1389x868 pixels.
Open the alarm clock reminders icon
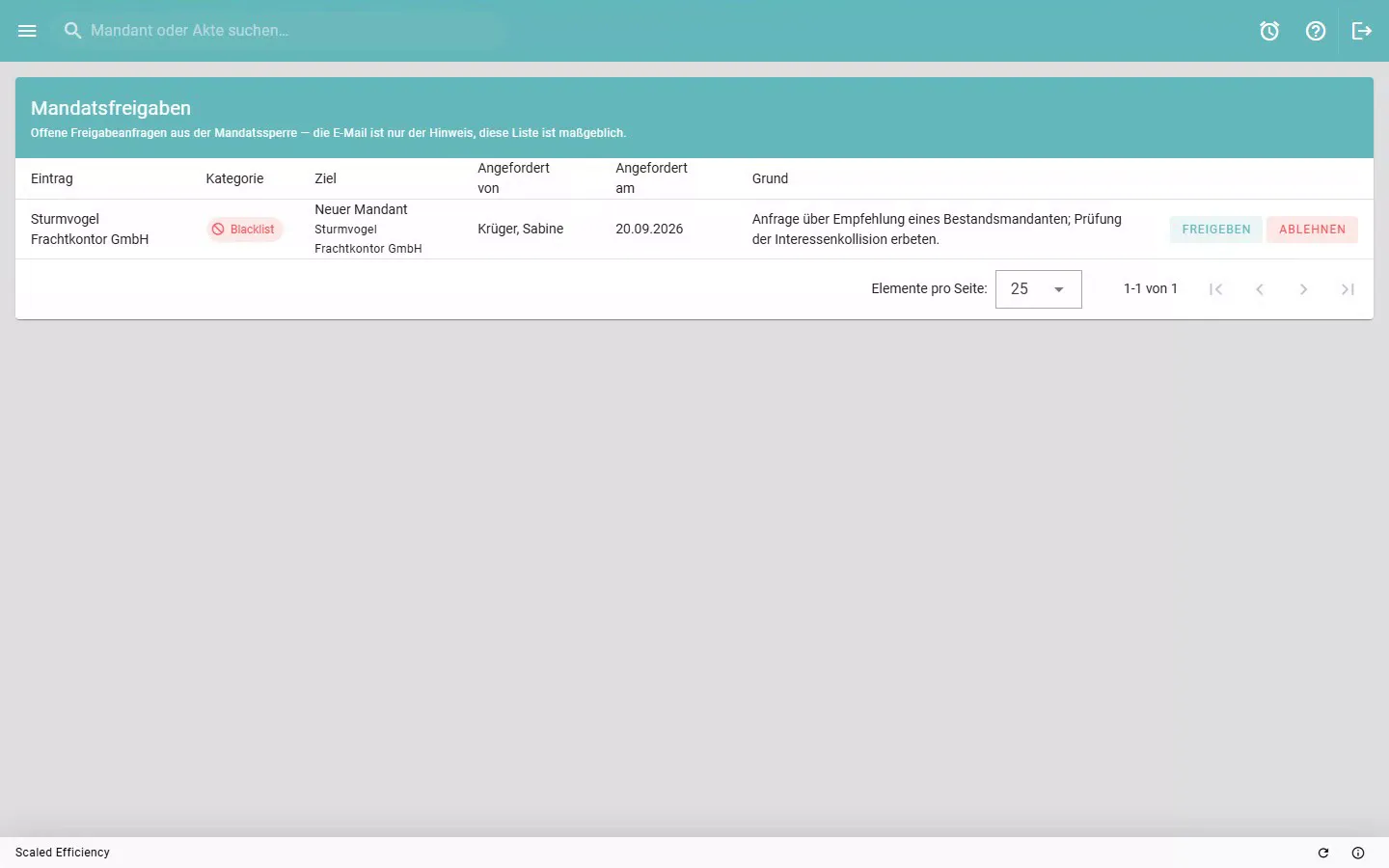(x=1269, y=31)
